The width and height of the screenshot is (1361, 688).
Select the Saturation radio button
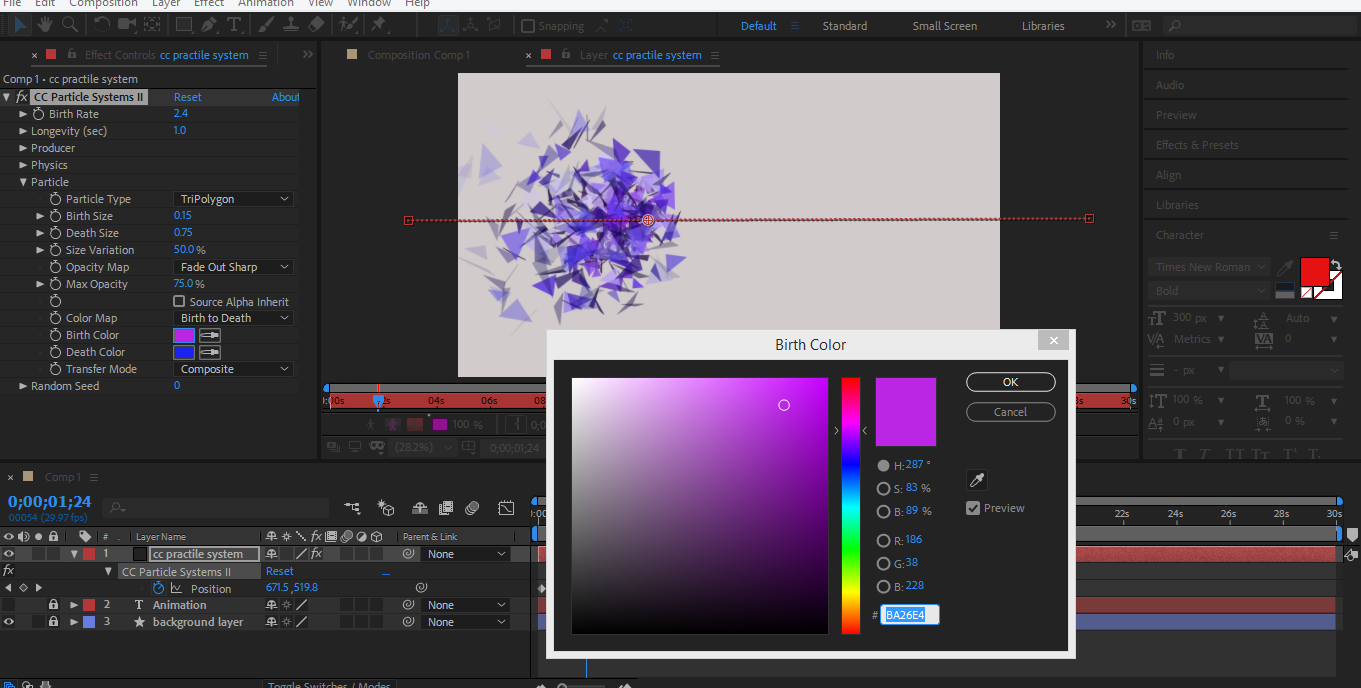[x=883, y=489]
